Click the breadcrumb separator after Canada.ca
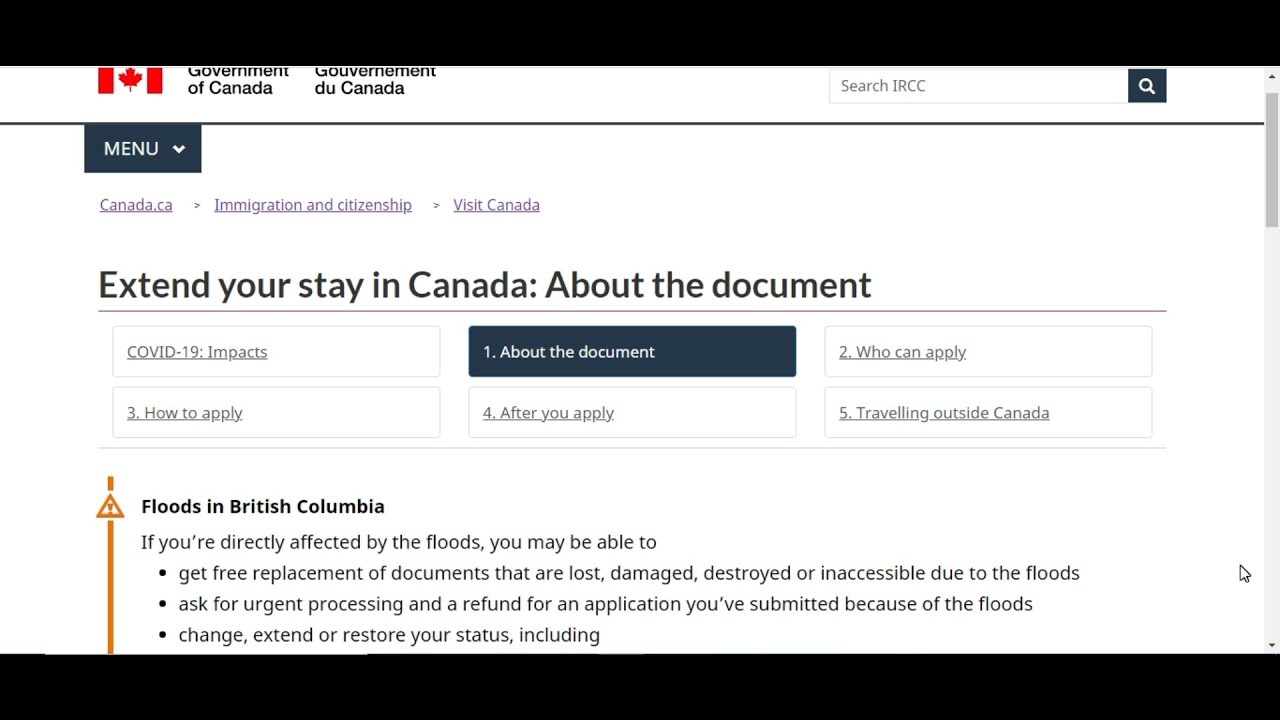Screen dimensions: 1280x720 196,205
